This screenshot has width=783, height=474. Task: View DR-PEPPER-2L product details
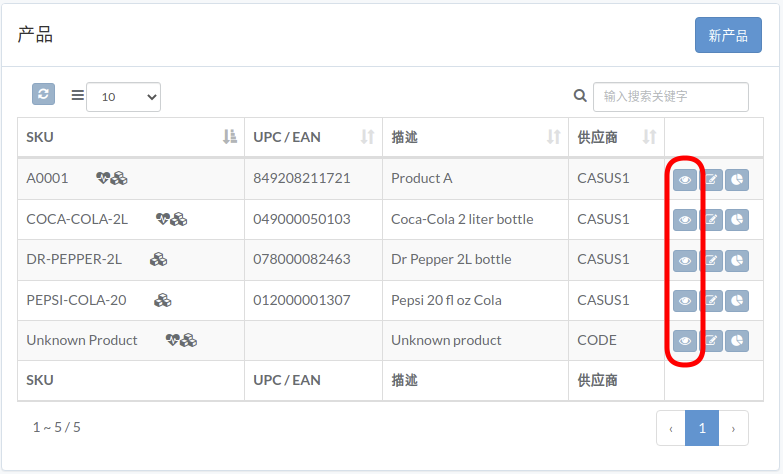685,261
